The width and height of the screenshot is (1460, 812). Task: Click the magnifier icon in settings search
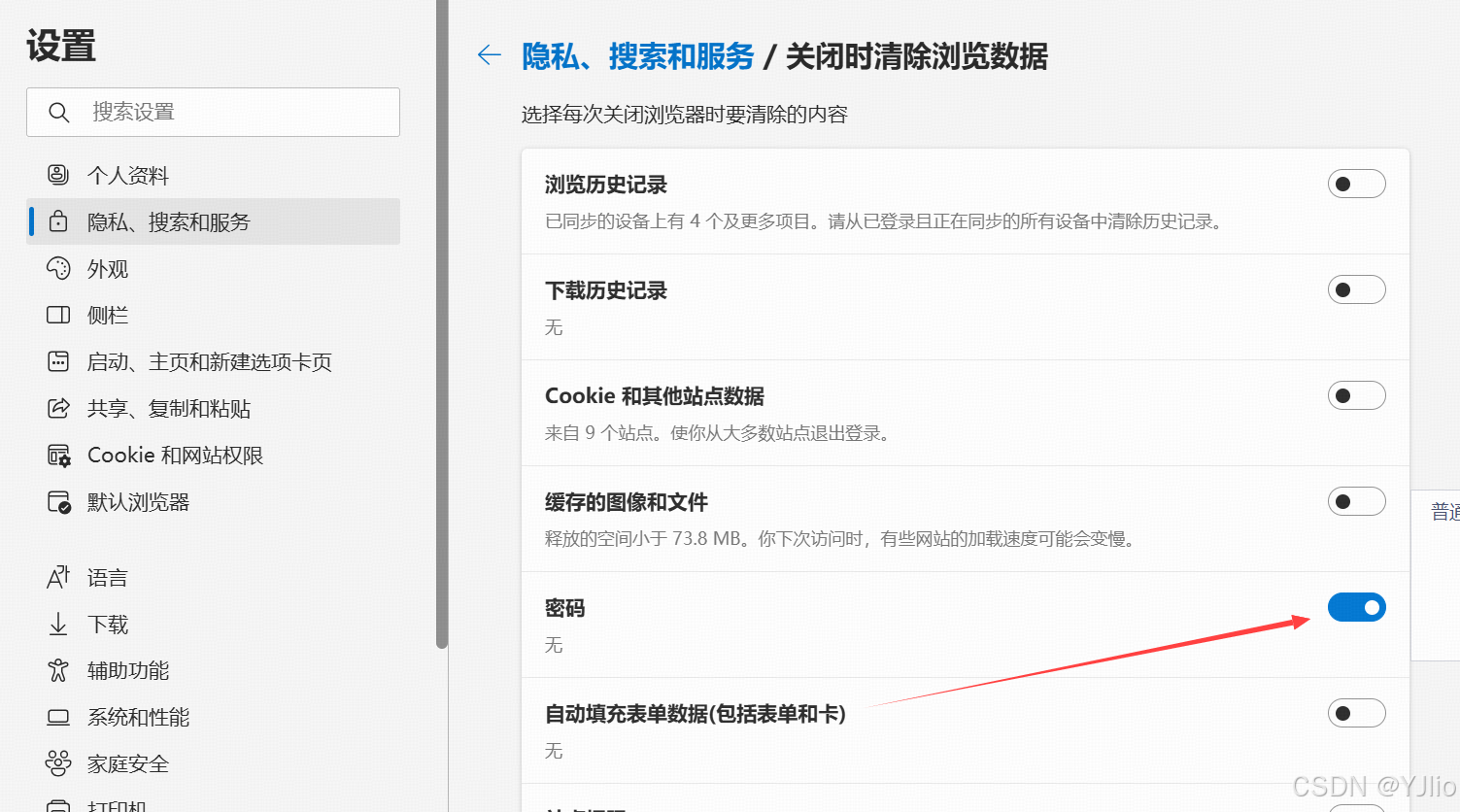(59, 113)
